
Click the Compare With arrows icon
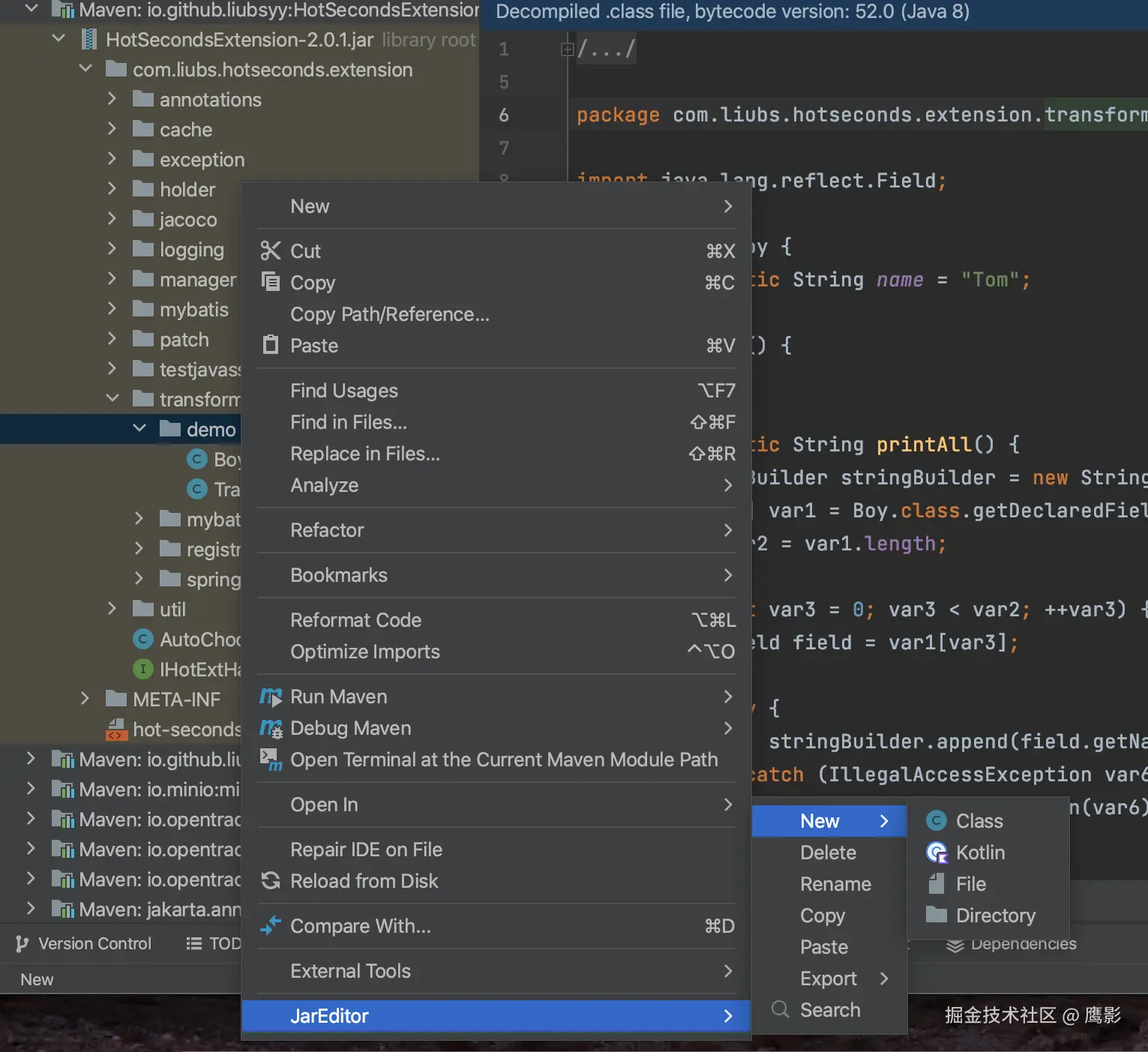270,925
